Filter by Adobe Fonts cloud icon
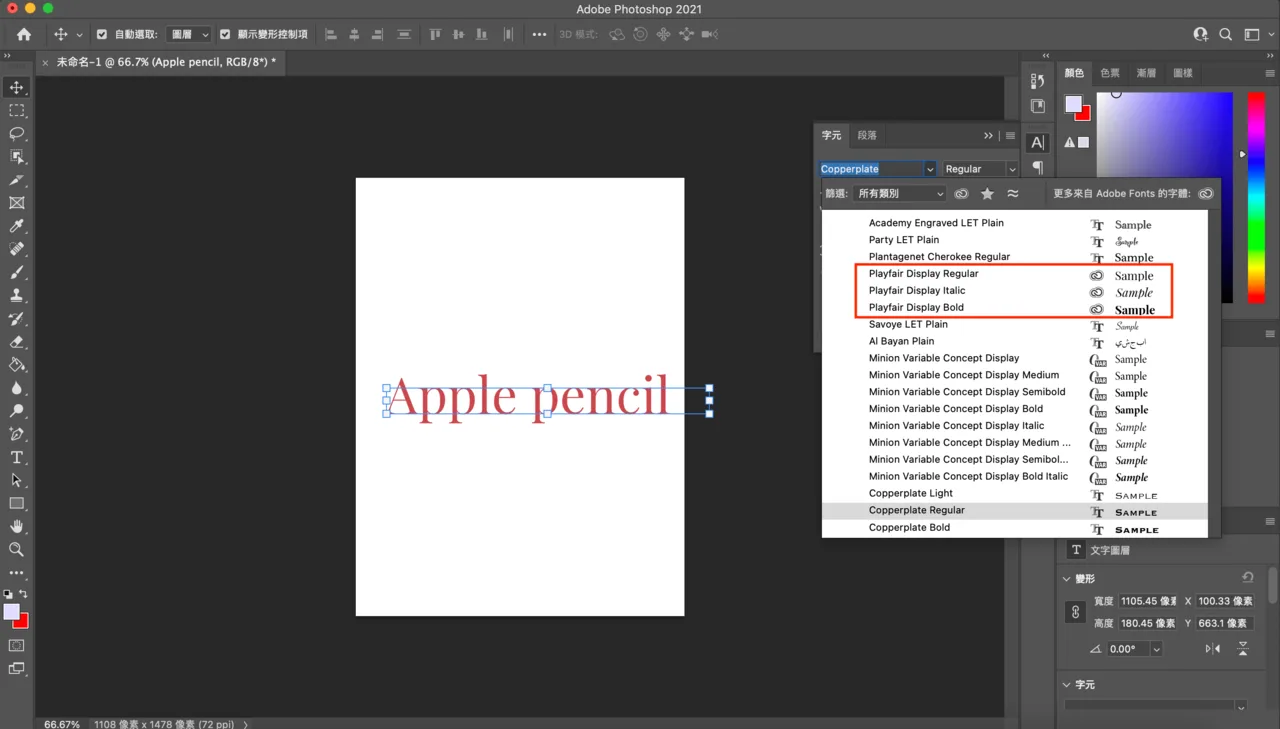 coord(961,194)
